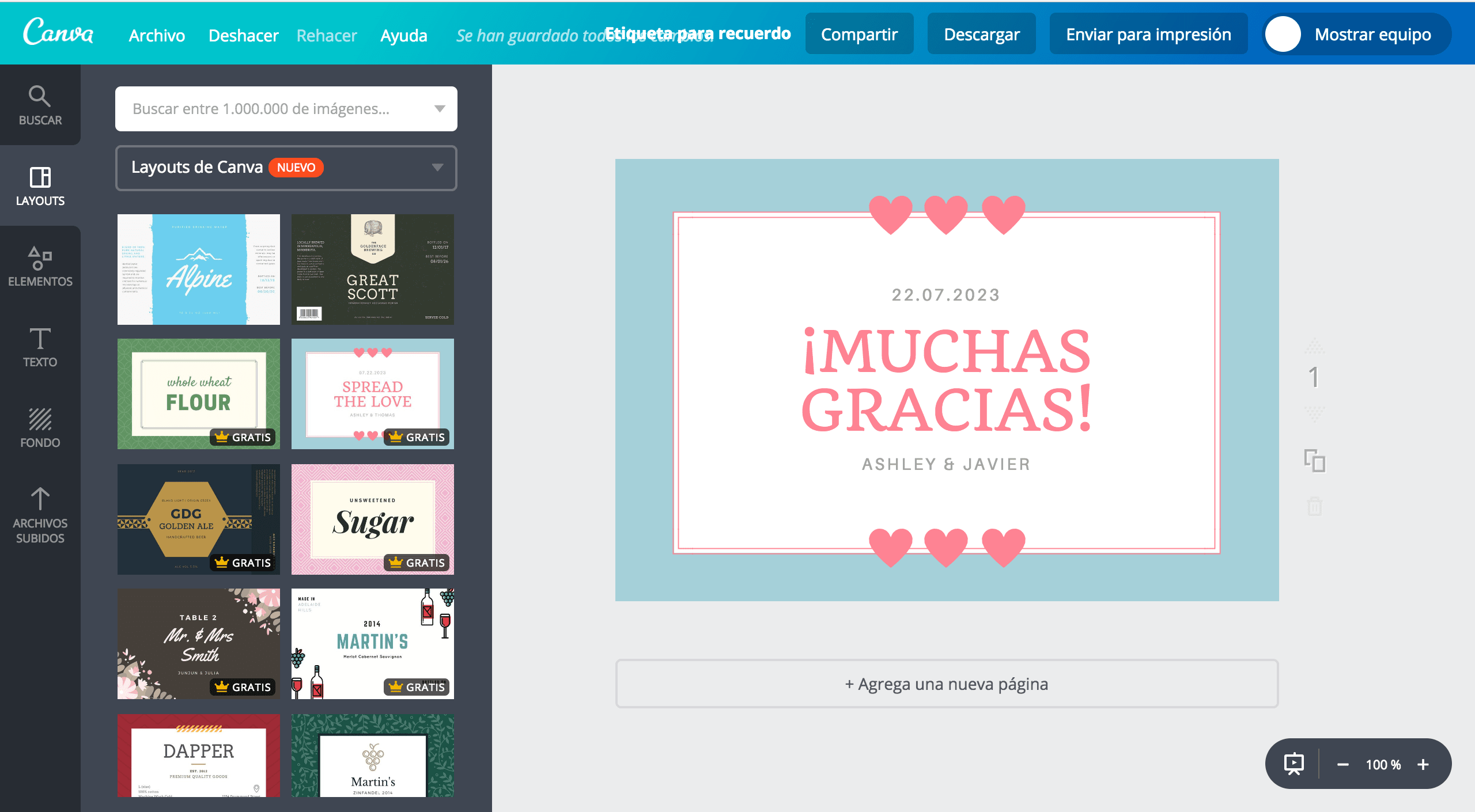Open the Ayuda menu
This screenshot has height=812, width=1475.
[x=403, y=35]
